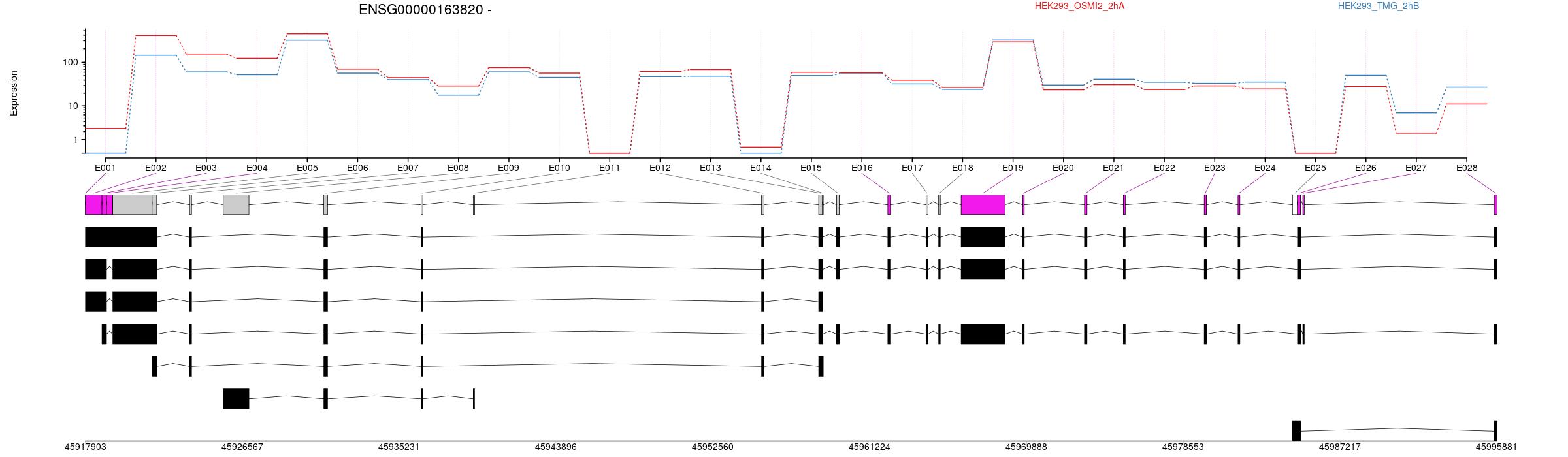
Task: Click exon label E011
Action: (x=610, y=168)
